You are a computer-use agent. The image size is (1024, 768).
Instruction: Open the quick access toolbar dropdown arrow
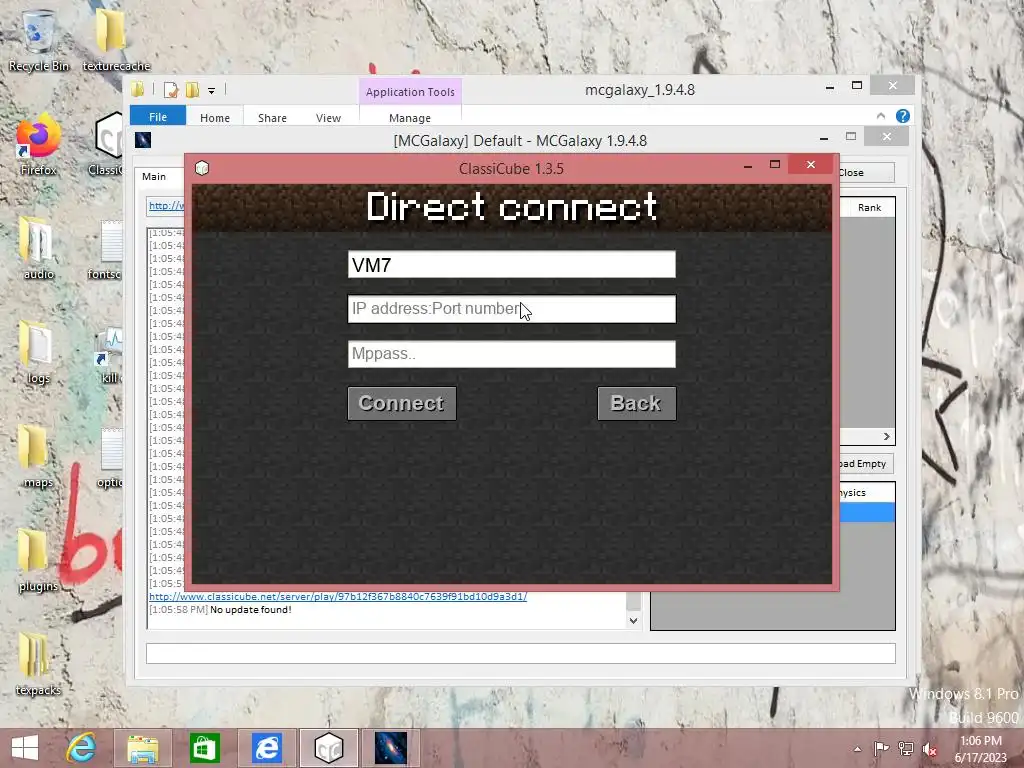212,91
